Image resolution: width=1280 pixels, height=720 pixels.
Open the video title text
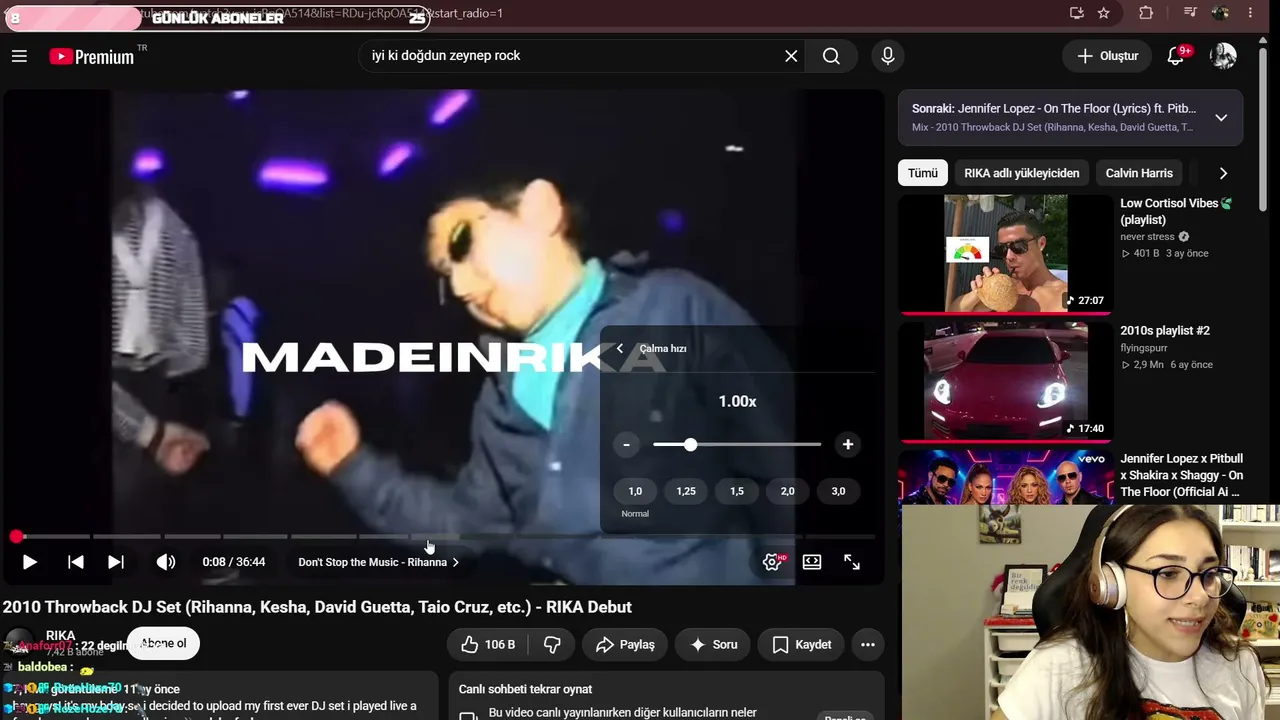[317, 607]
